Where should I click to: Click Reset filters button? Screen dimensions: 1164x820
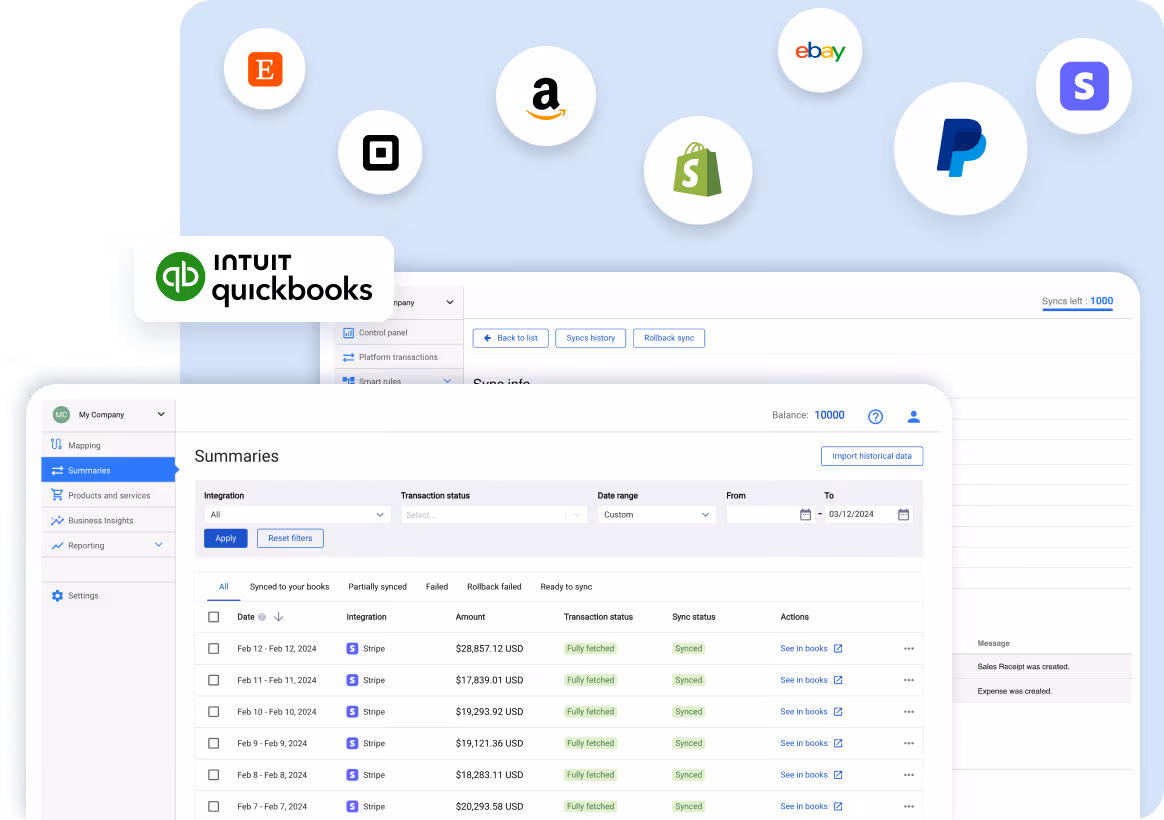pyautogui.click(x=290, y=538)
